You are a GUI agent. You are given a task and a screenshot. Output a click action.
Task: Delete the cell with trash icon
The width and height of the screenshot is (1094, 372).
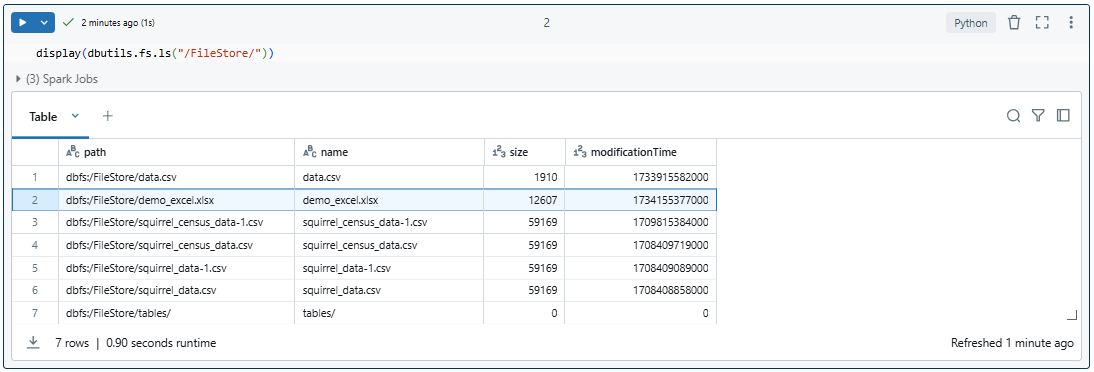(1014, 23)
